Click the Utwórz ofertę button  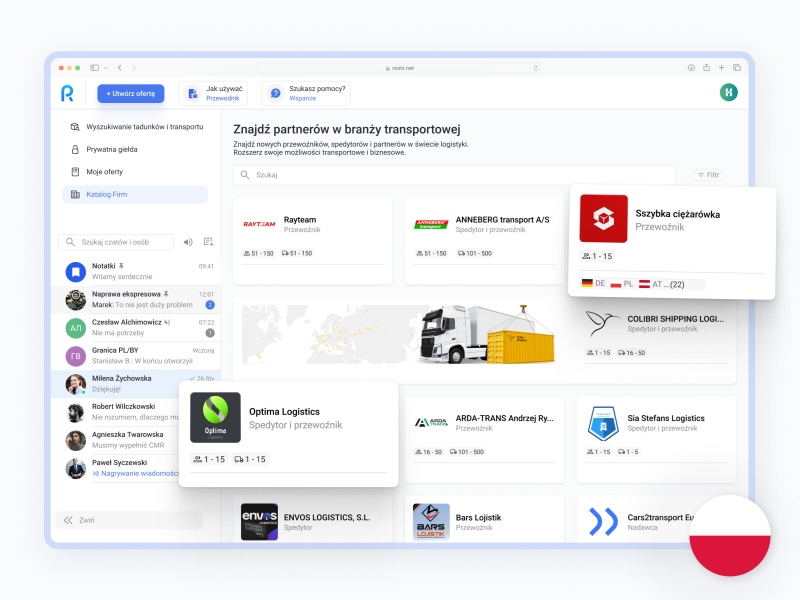[x=131, y=93]
